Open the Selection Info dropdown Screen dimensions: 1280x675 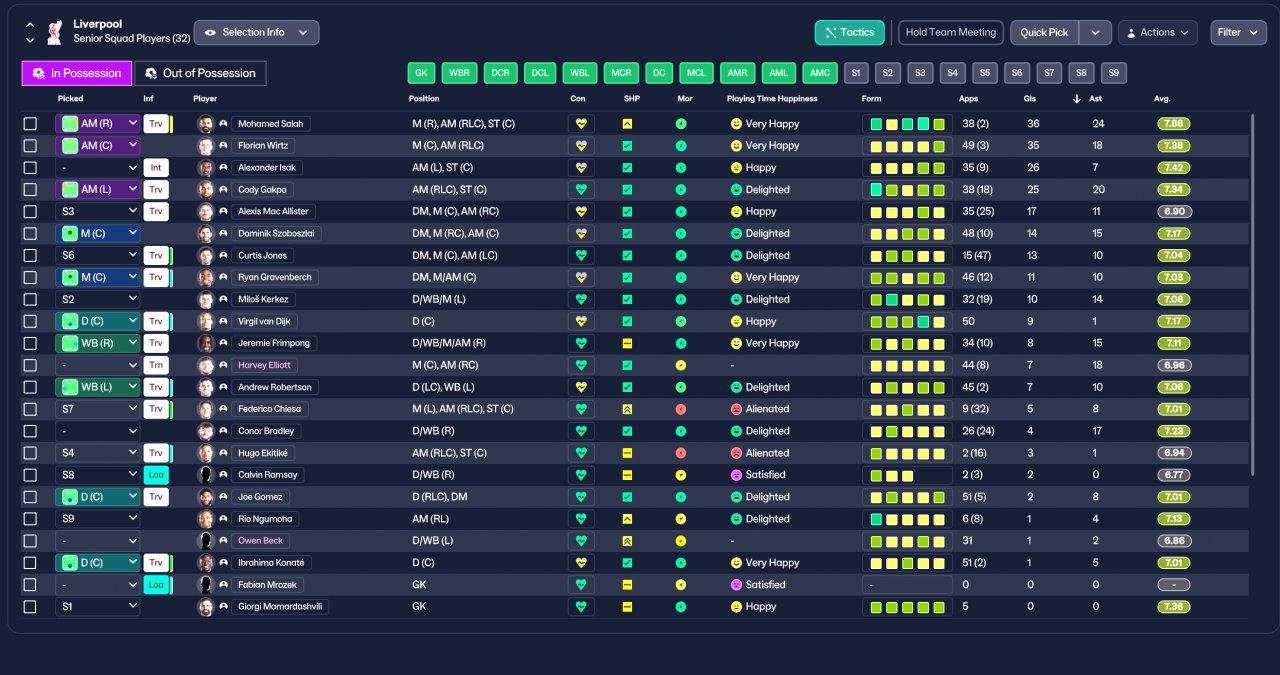257,32
